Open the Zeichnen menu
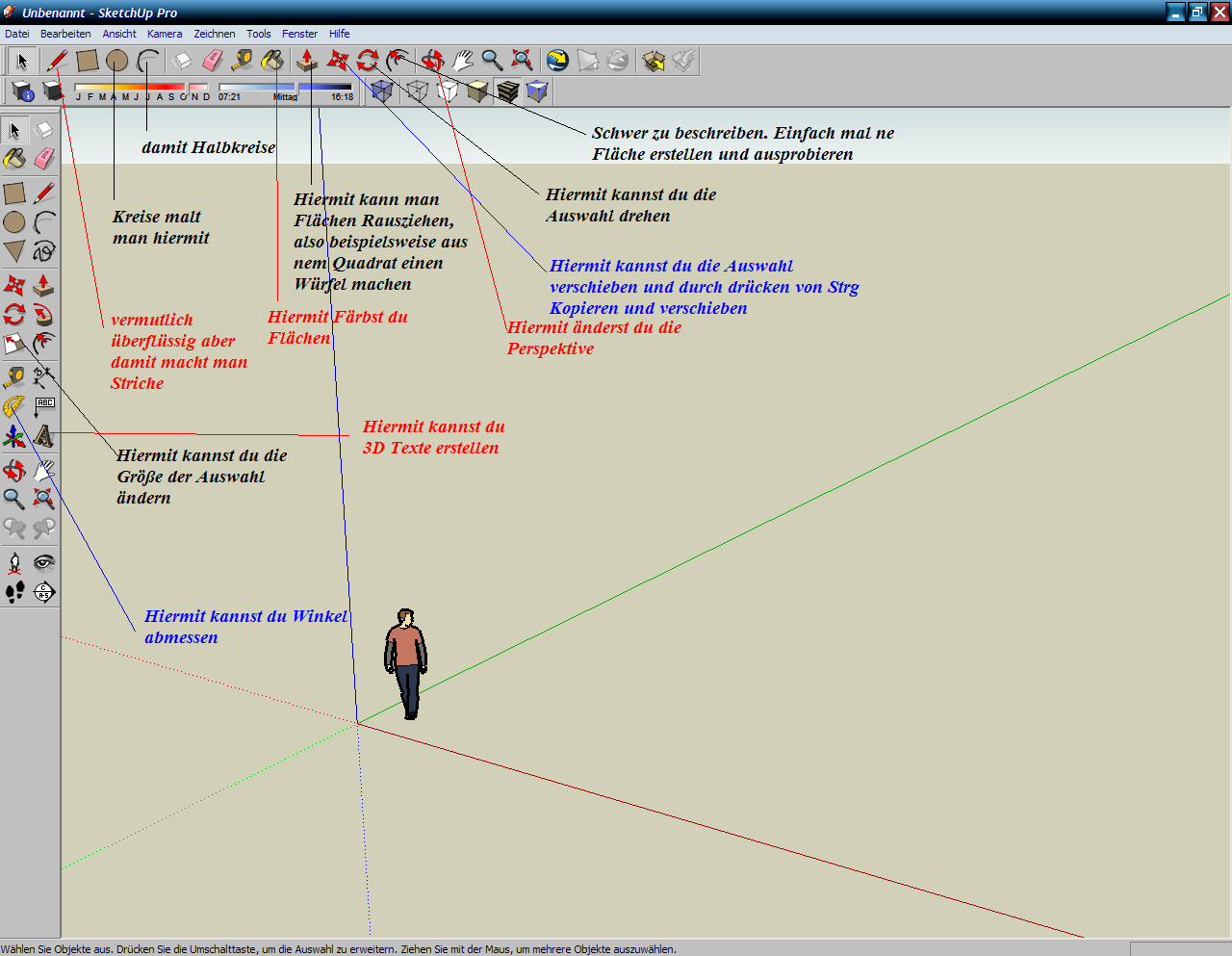1232x956 pixels. pyautogui.click(x=214, y=34)
